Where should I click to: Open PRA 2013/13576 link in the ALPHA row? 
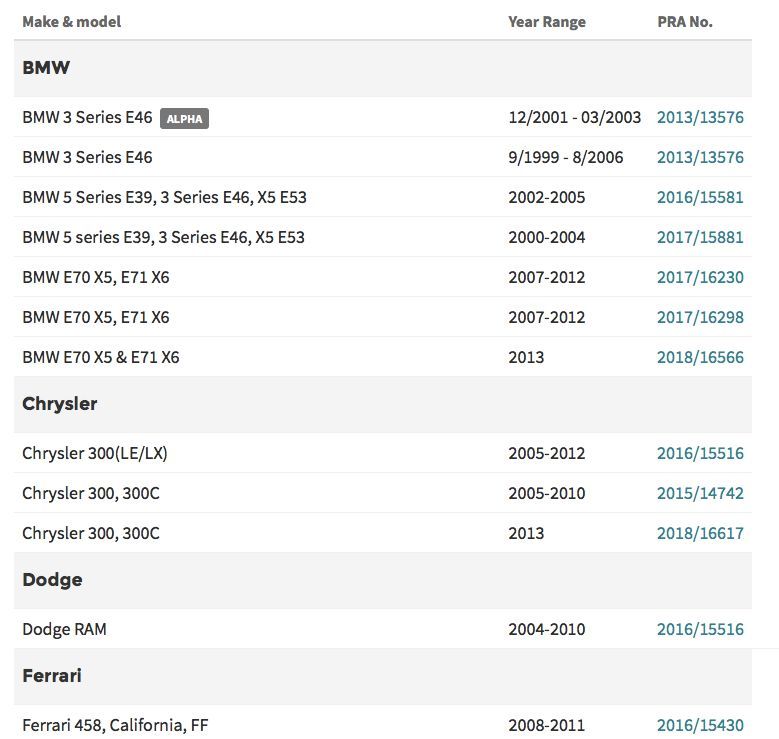click(x=700, y=117)
